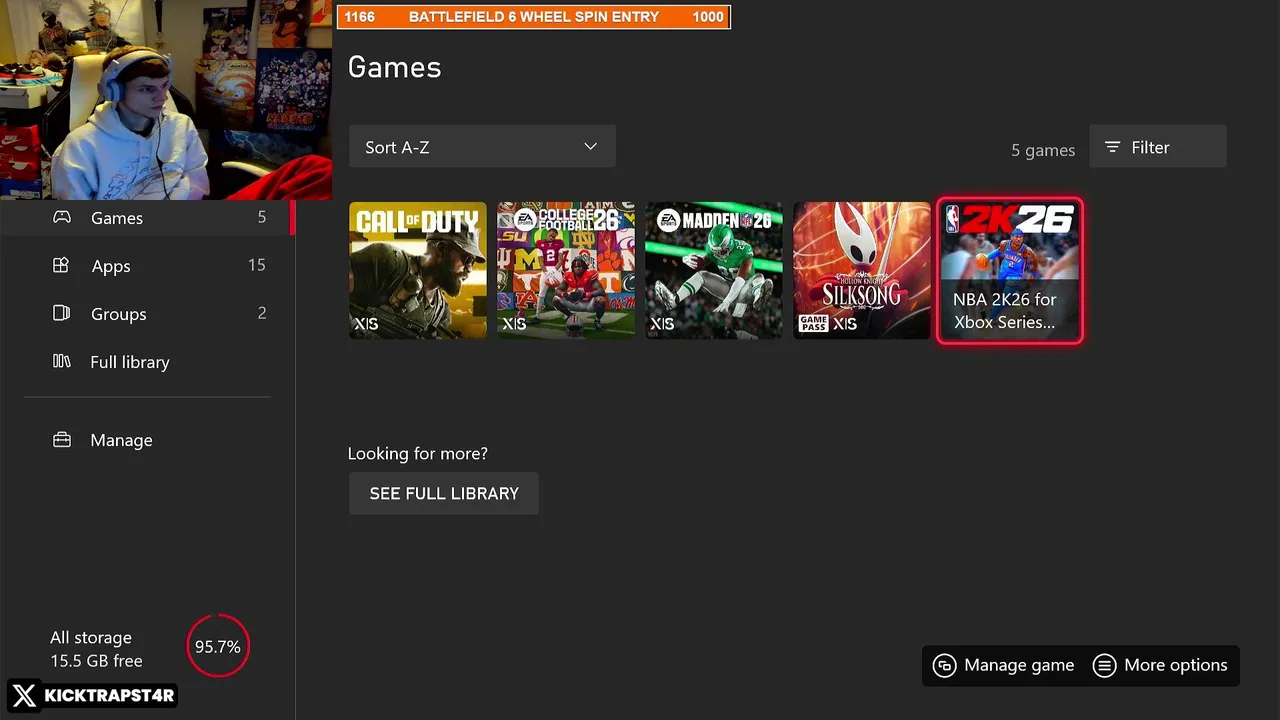1280x720 pixels.
Task: Select the Call of Duty game tile
Action: (x=418, y=270)
